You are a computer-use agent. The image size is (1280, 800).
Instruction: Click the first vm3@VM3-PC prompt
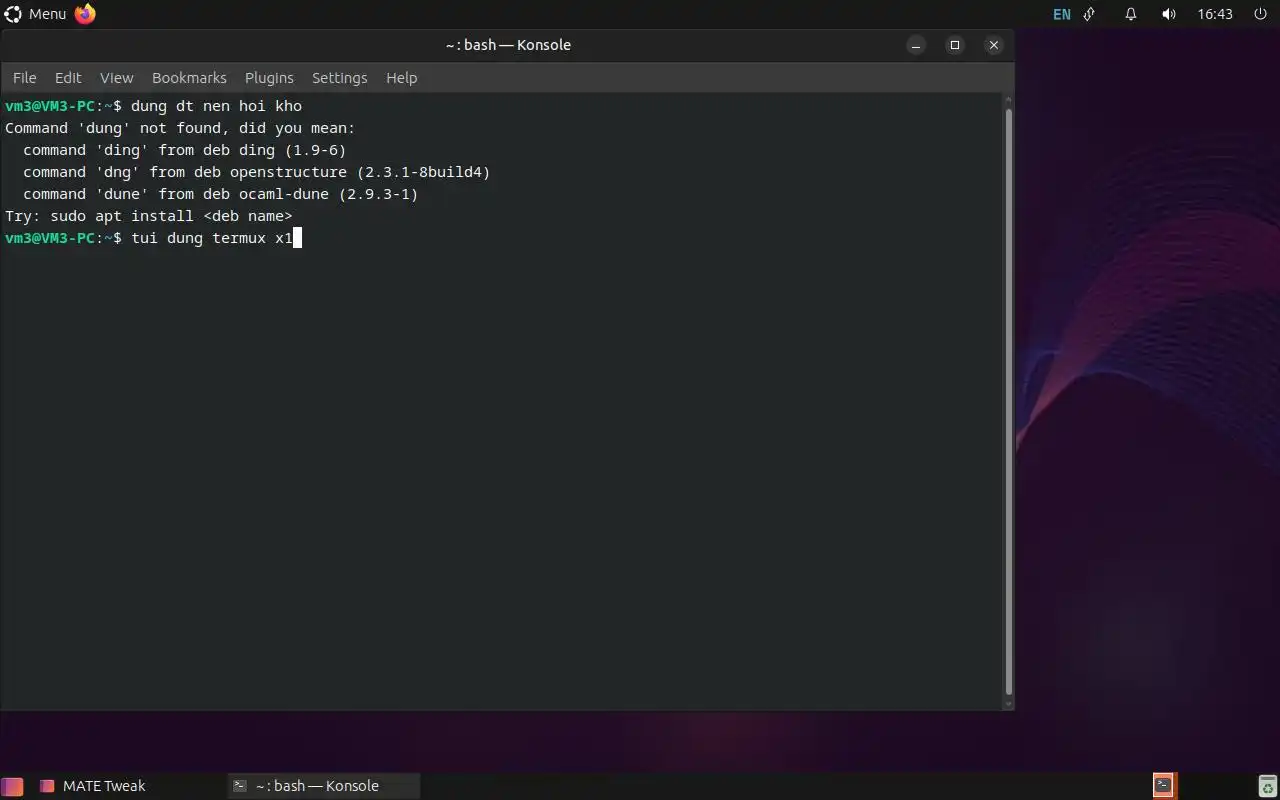(63, 106)
